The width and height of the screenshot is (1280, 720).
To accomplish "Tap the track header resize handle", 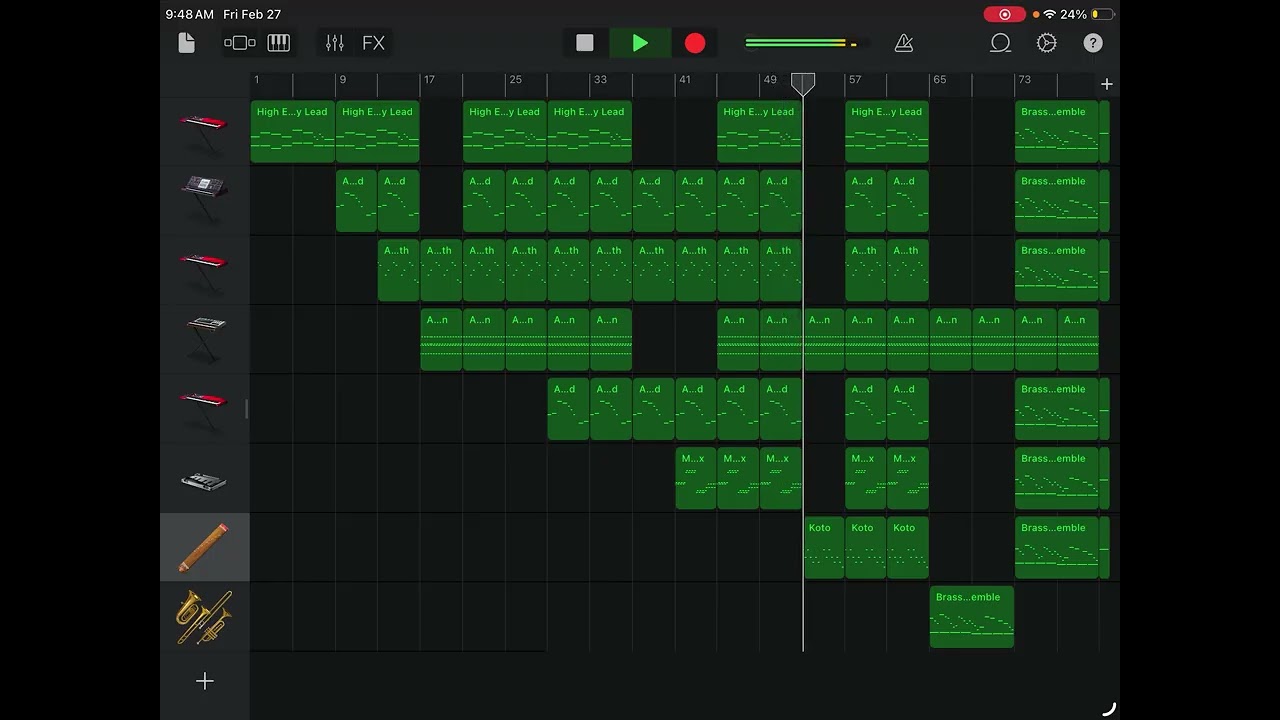I will coord(246,409).
